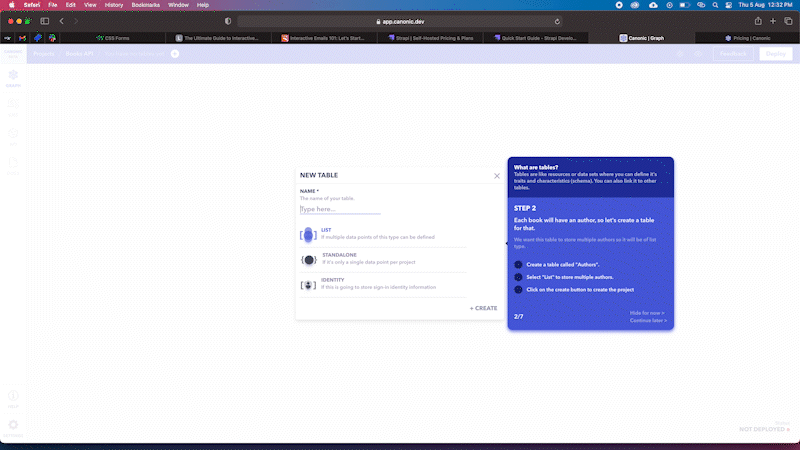Open the File menu
This screenshot has width=800, height=450.
[53, 5]
